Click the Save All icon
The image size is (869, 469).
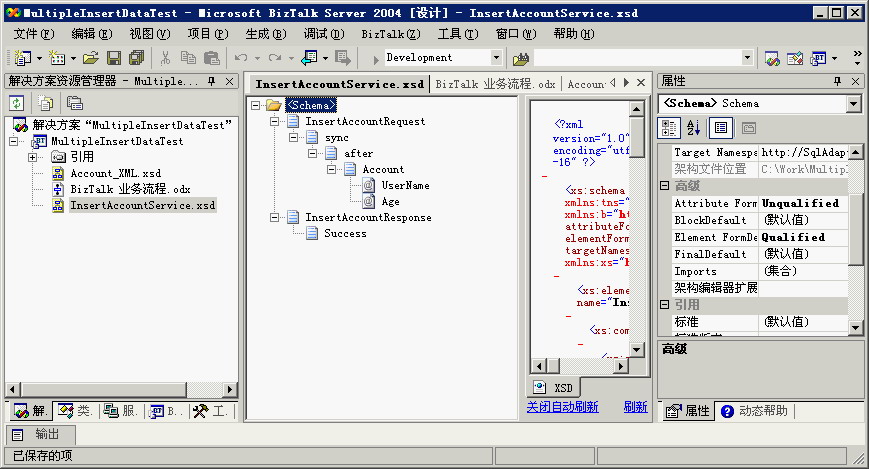coord(136,58)
